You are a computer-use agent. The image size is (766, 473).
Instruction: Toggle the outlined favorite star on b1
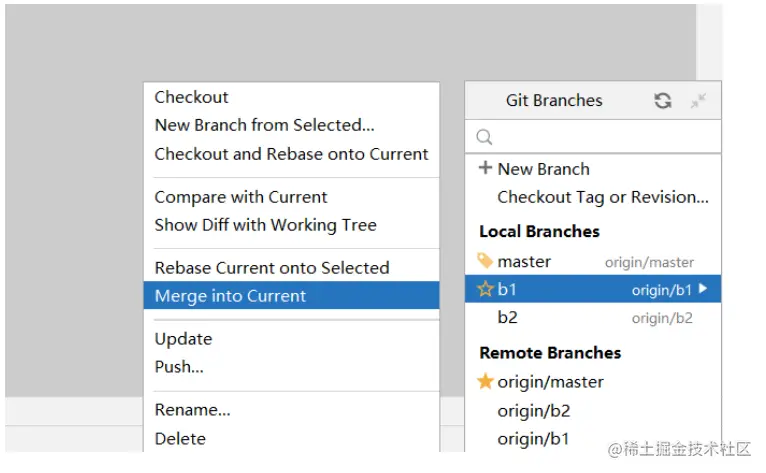485,290
